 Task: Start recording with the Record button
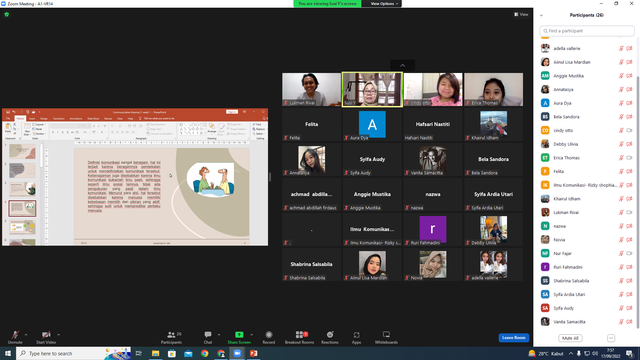pos(269,338)
